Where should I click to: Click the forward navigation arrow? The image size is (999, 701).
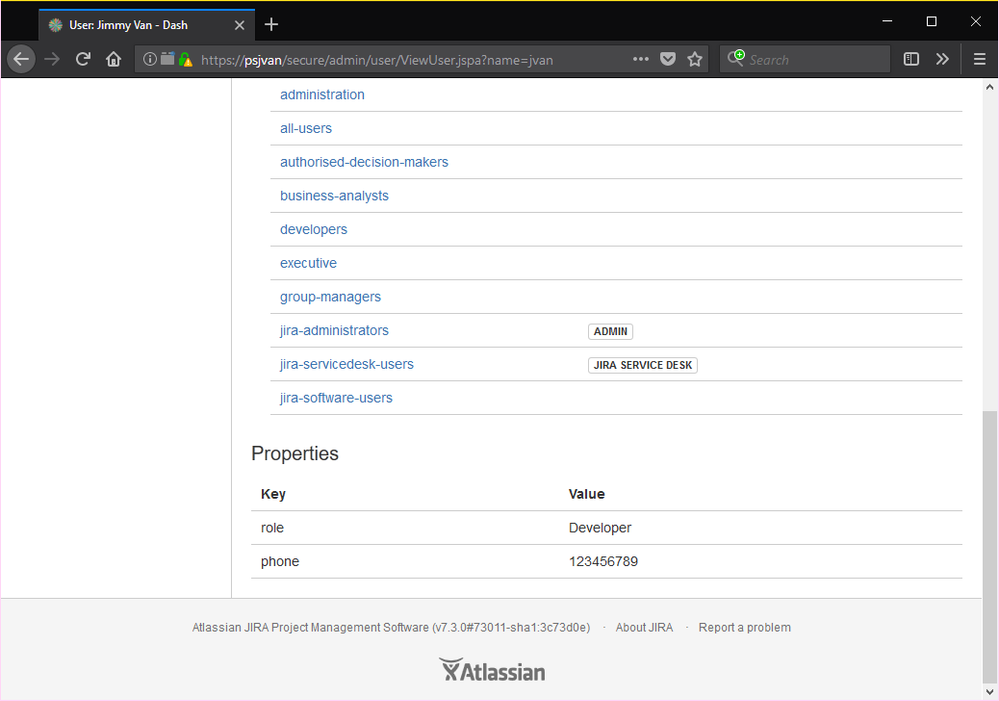pyautogui.click(x=52, y=59)
